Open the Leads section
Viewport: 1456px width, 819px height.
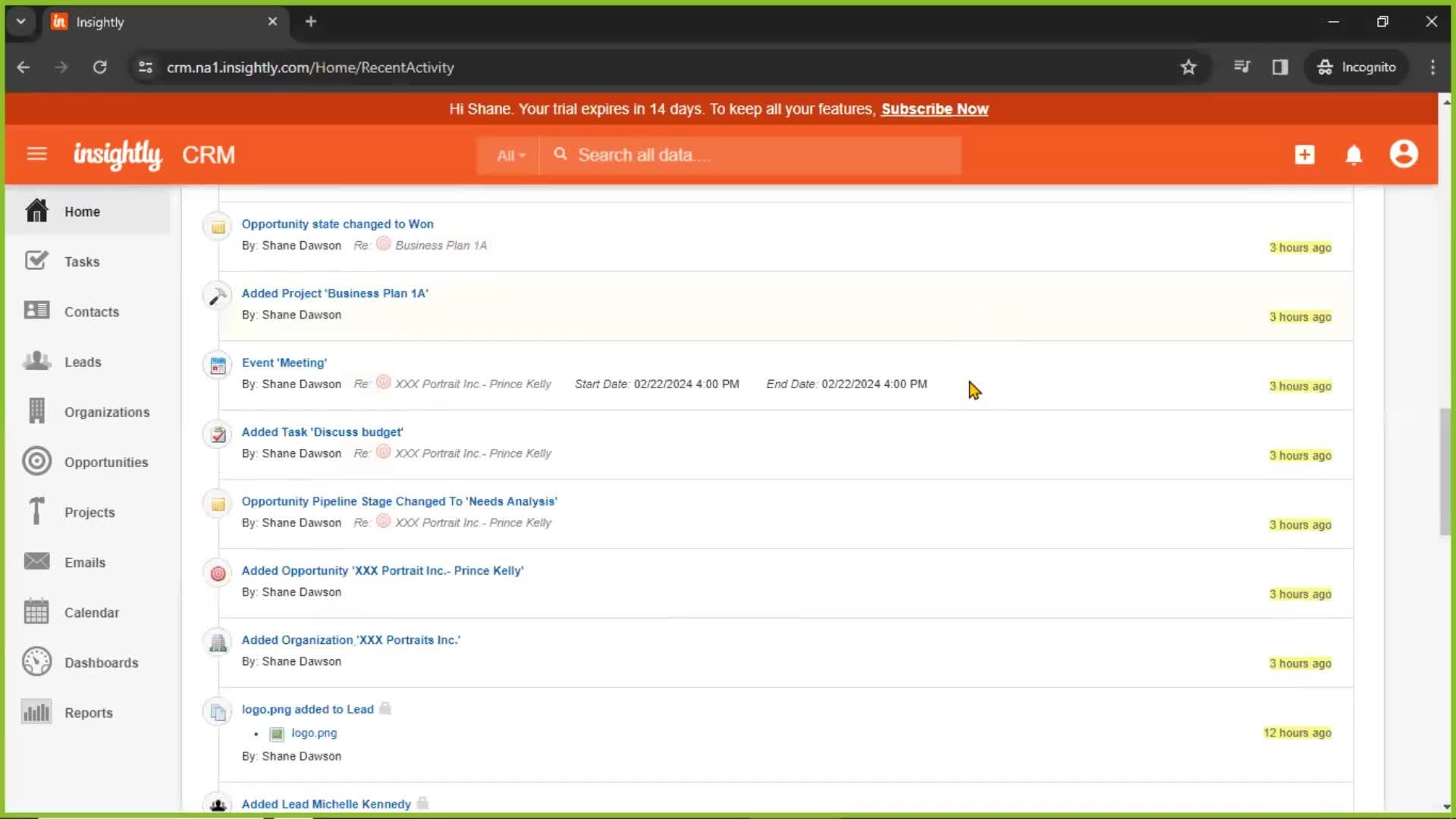click(x=82, y=362)
